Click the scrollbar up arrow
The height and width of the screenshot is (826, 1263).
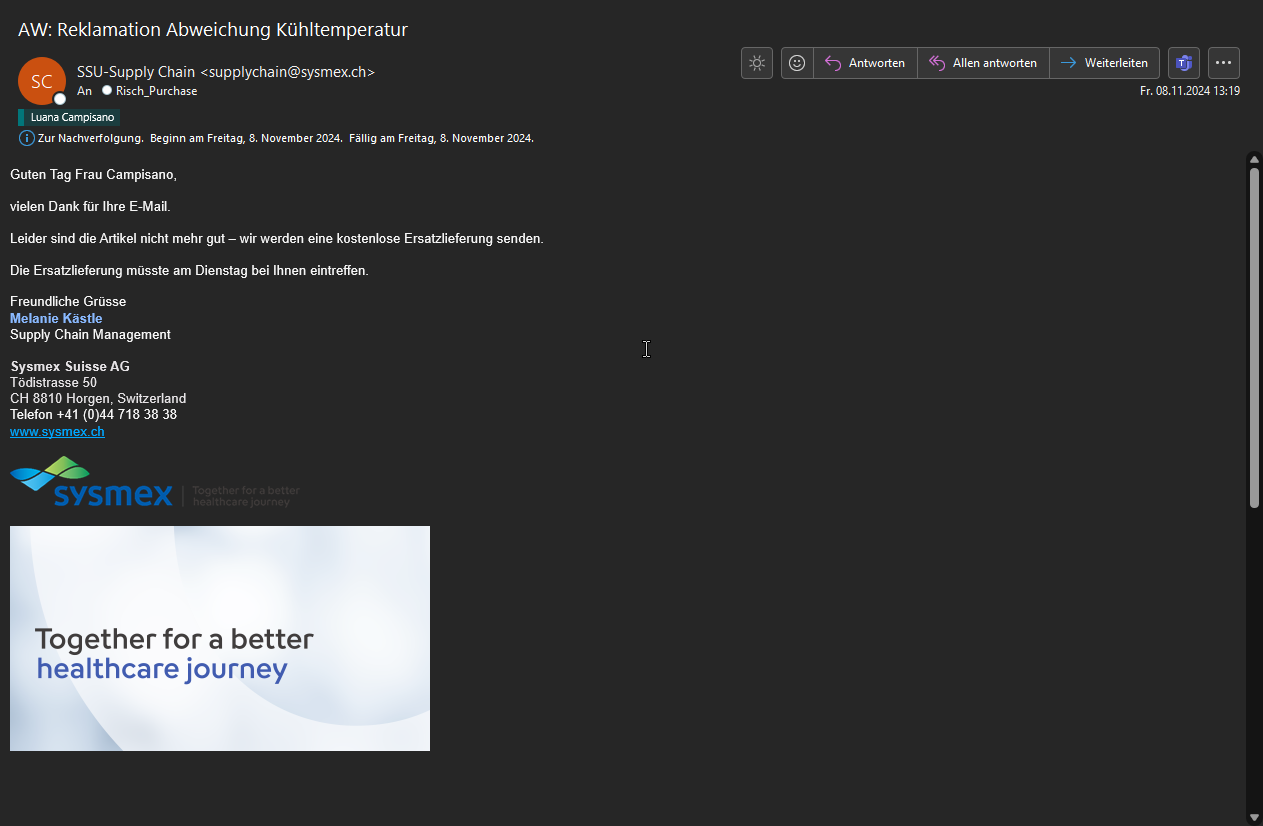1254,159
